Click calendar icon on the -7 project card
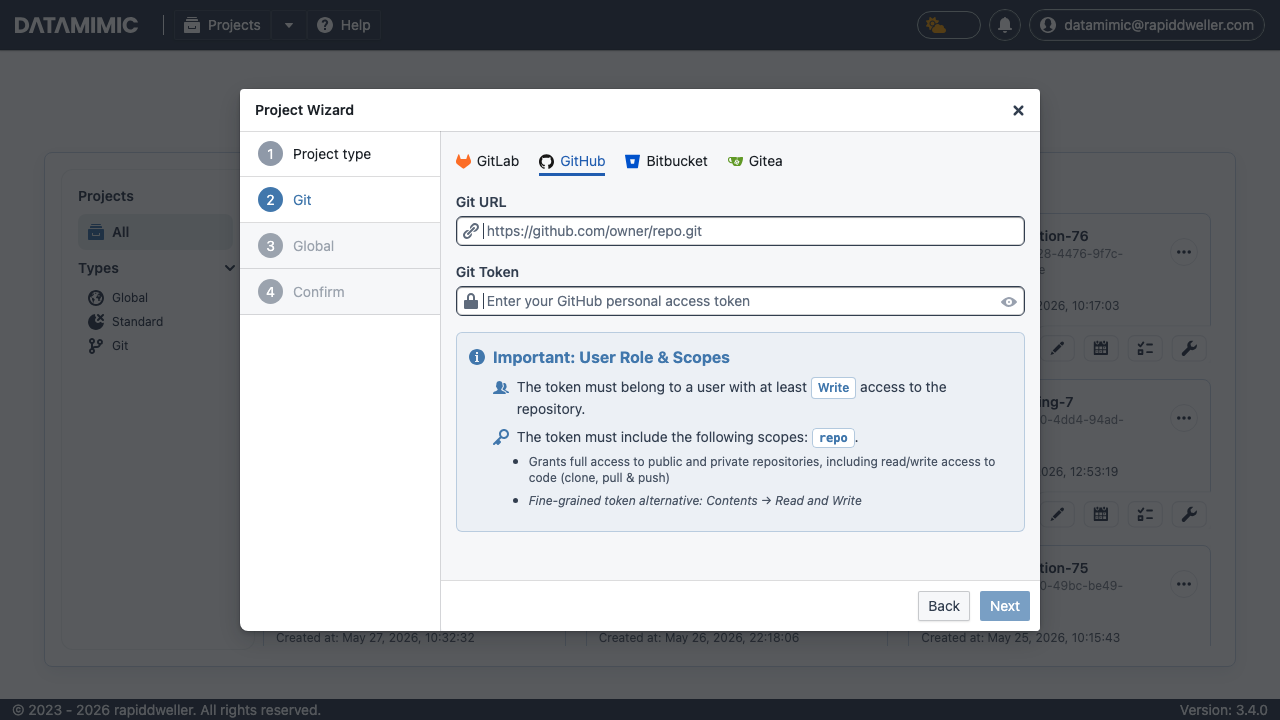 1101,514
